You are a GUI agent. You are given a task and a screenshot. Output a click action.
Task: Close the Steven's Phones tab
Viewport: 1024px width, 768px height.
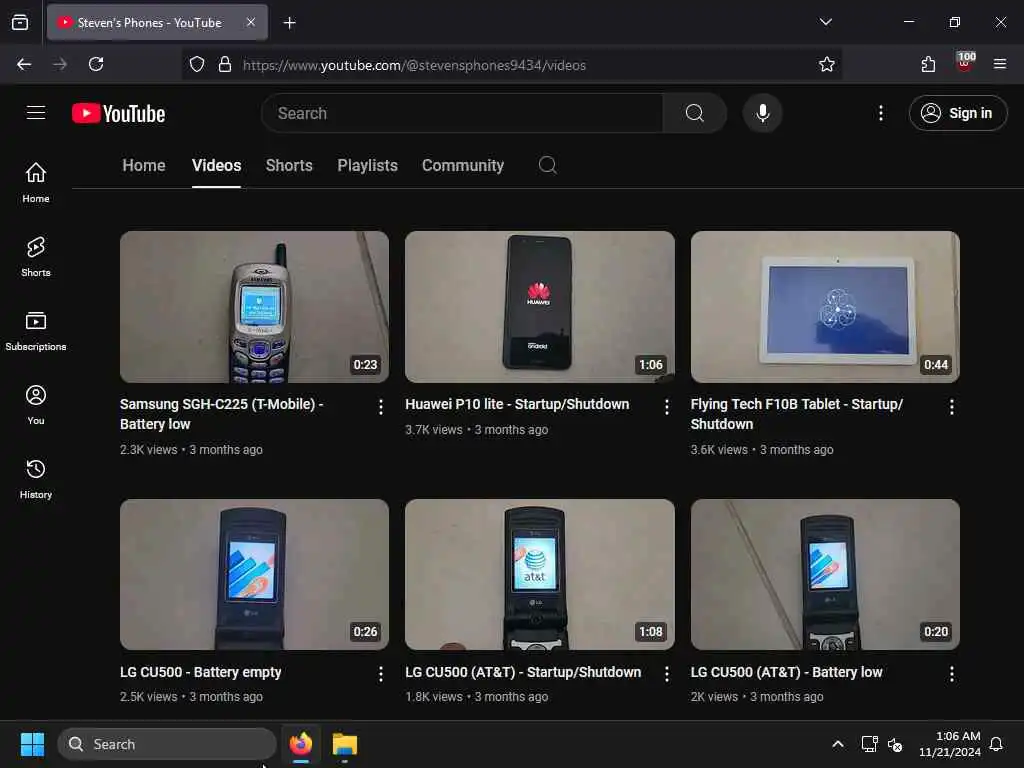coord(250,22)
